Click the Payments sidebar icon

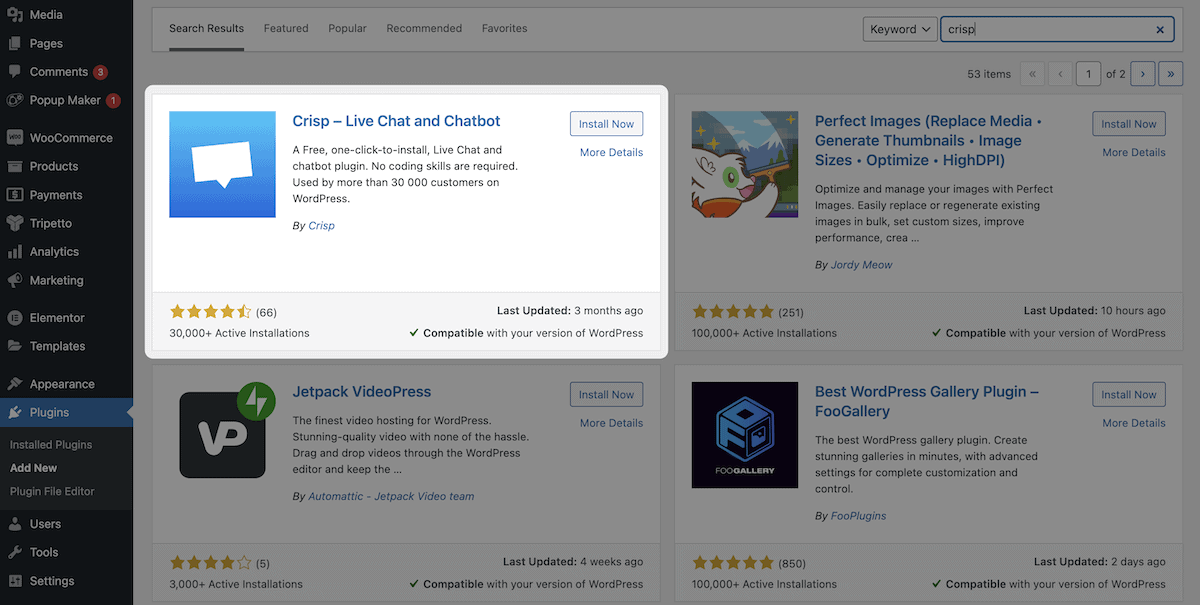[15, 195]
